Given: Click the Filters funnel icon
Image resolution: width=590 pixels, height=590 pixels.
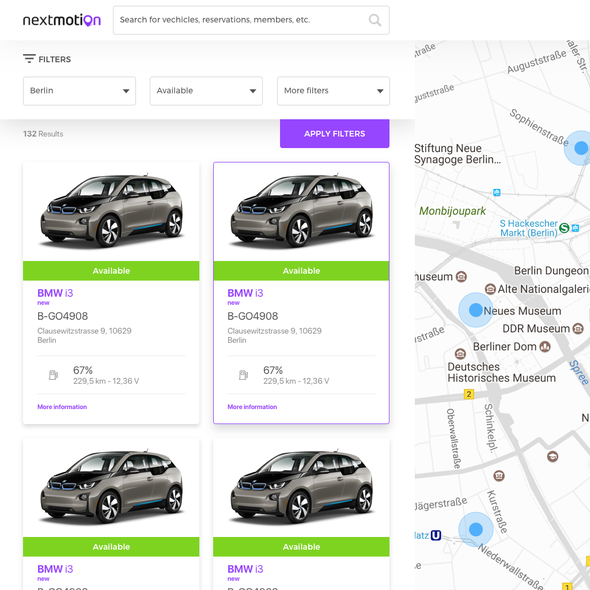Looking at the screenshot, I should tap(29, 59).
